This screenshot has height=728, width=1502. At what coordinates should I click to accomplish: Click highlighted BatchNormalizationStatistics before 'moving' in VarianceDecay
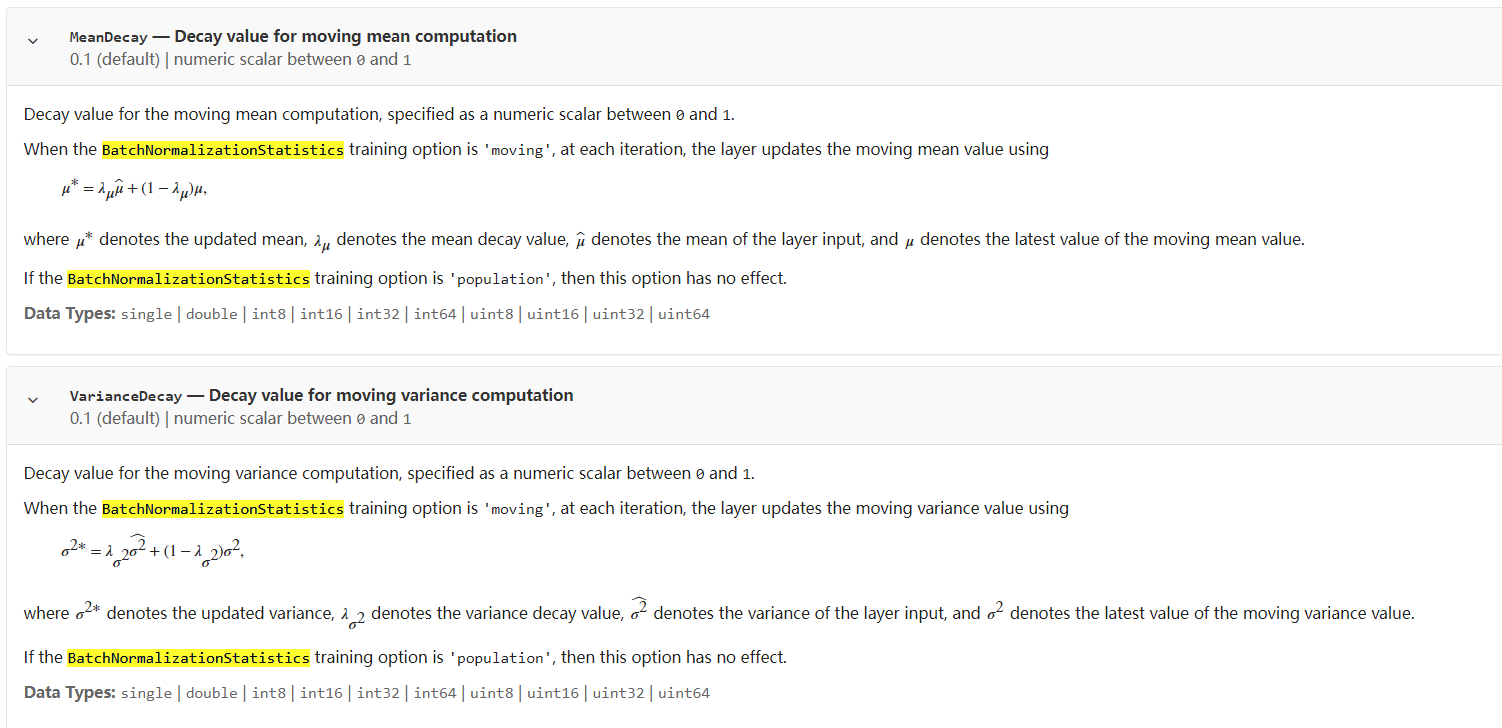(x=223, y=509)
